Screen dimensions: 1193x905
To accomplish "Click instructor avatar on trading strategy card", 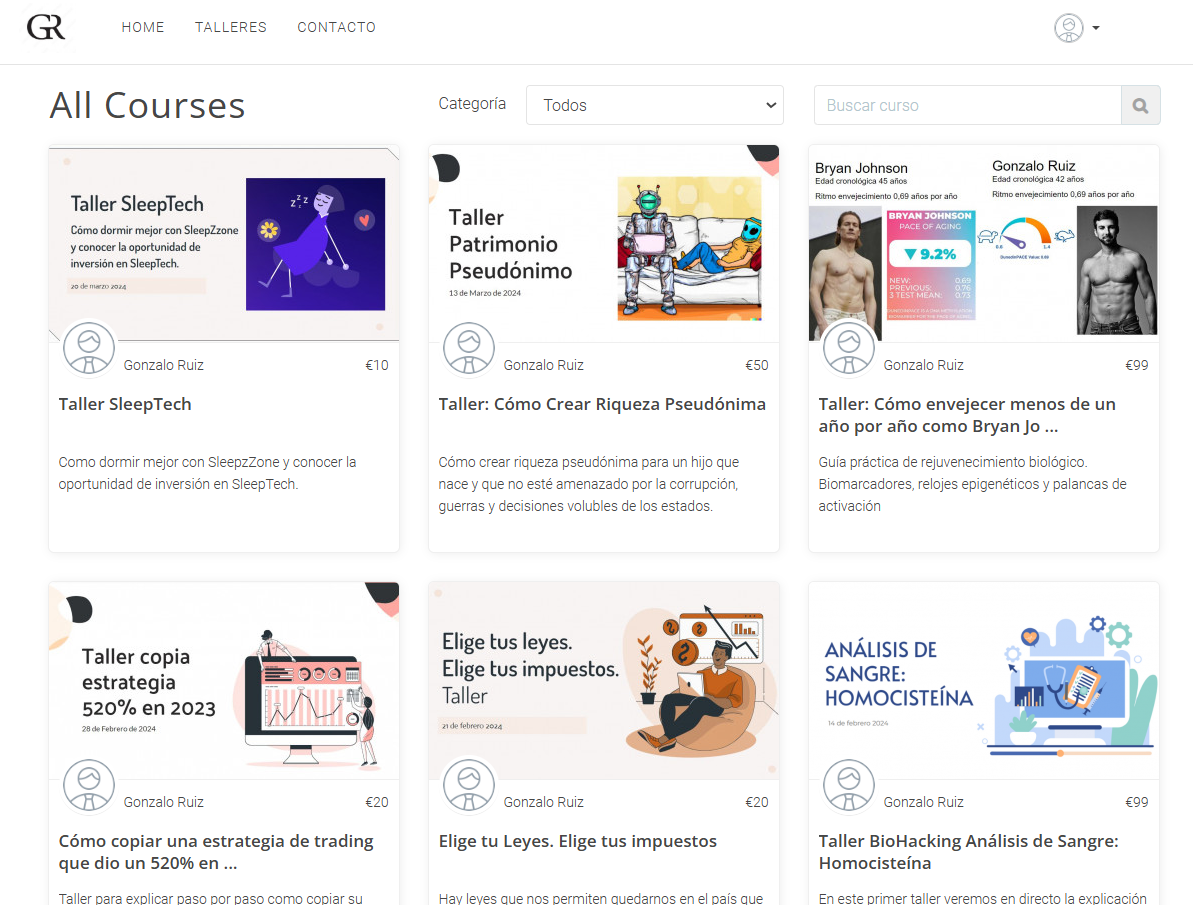I will coord(89,785).
